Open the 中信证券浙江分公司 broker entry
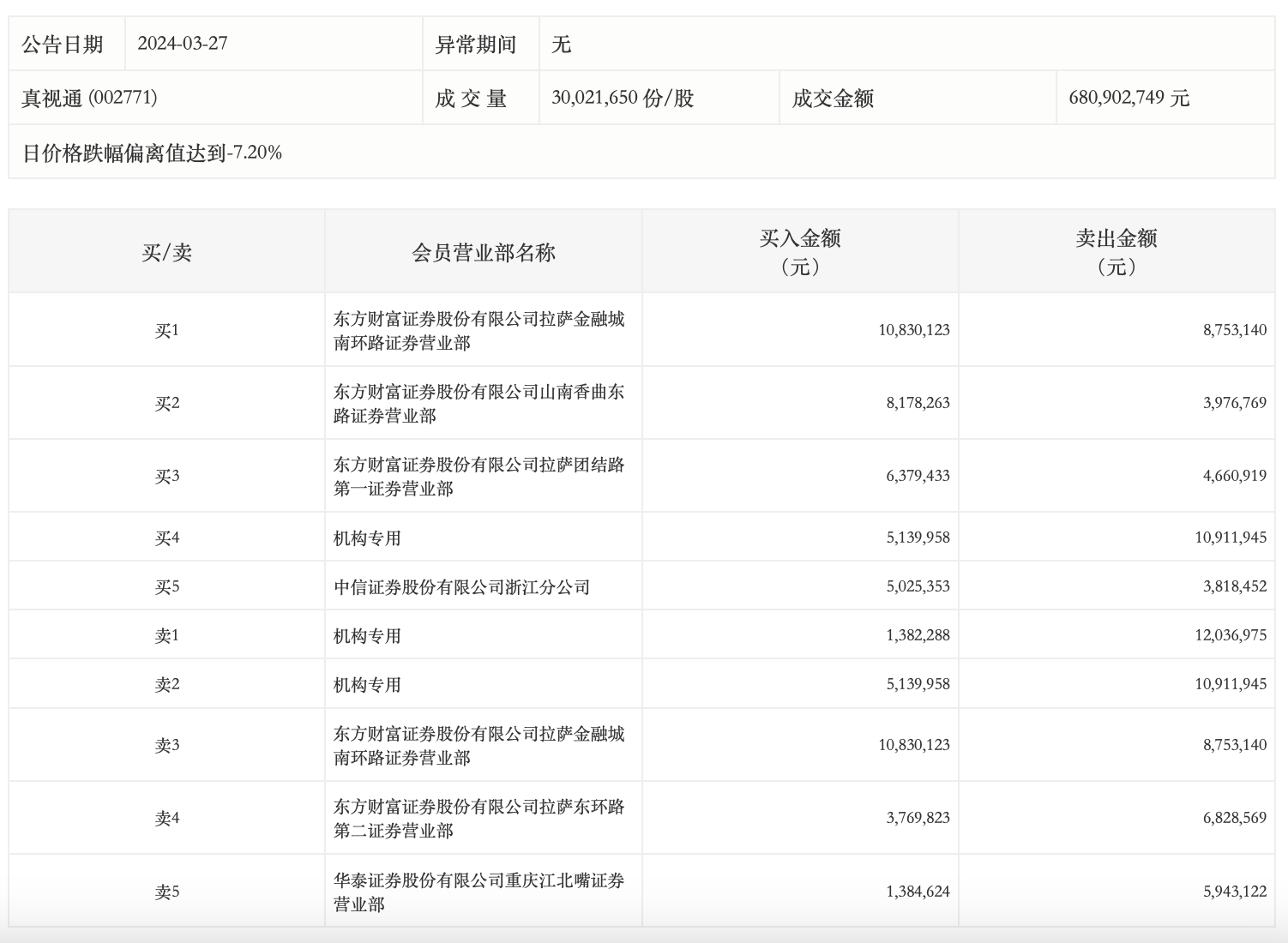This screenshot has width=1288, height=943. tap(461, 586)
